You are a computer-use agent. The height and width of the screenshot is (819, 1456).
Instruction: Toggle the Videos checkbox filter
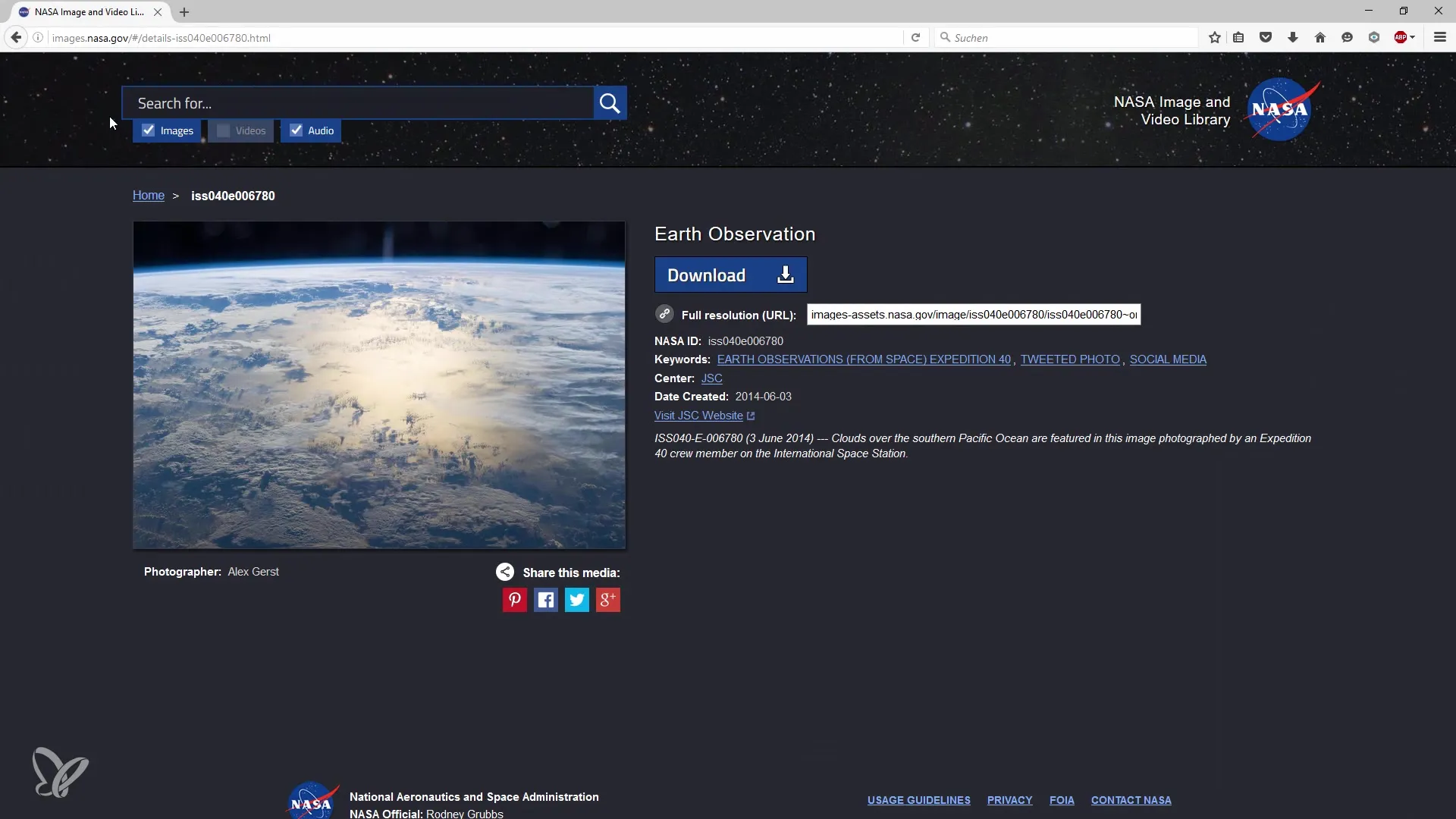click(x=222, y=130)
